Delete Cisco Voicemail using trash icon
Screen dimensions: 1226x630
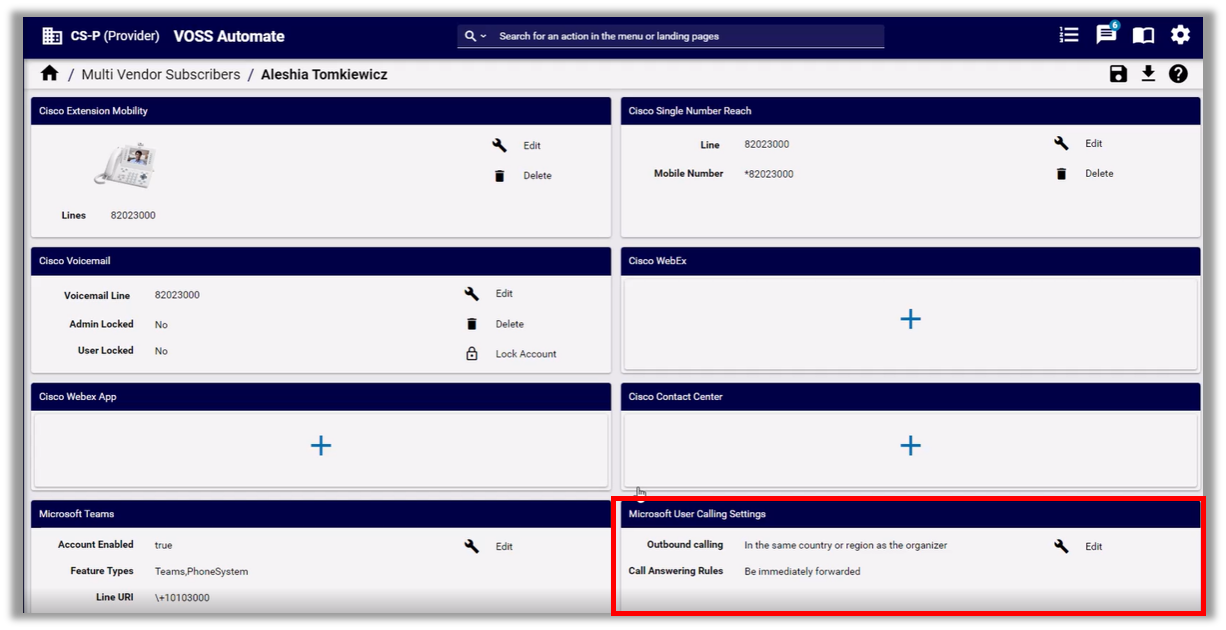coord(471,323)
